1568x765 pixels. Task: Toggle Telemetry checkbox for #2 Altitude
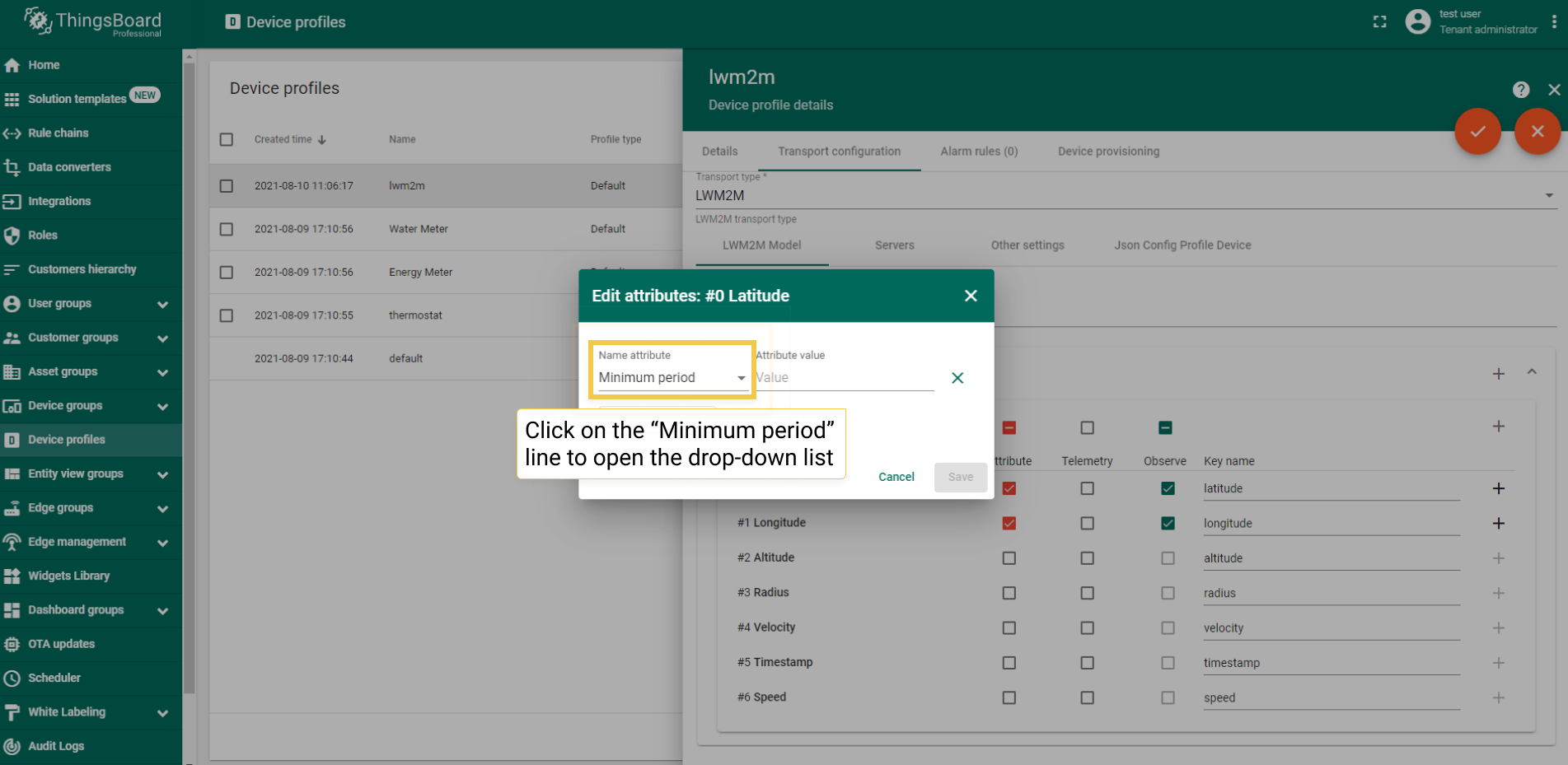coord(1087,558)
